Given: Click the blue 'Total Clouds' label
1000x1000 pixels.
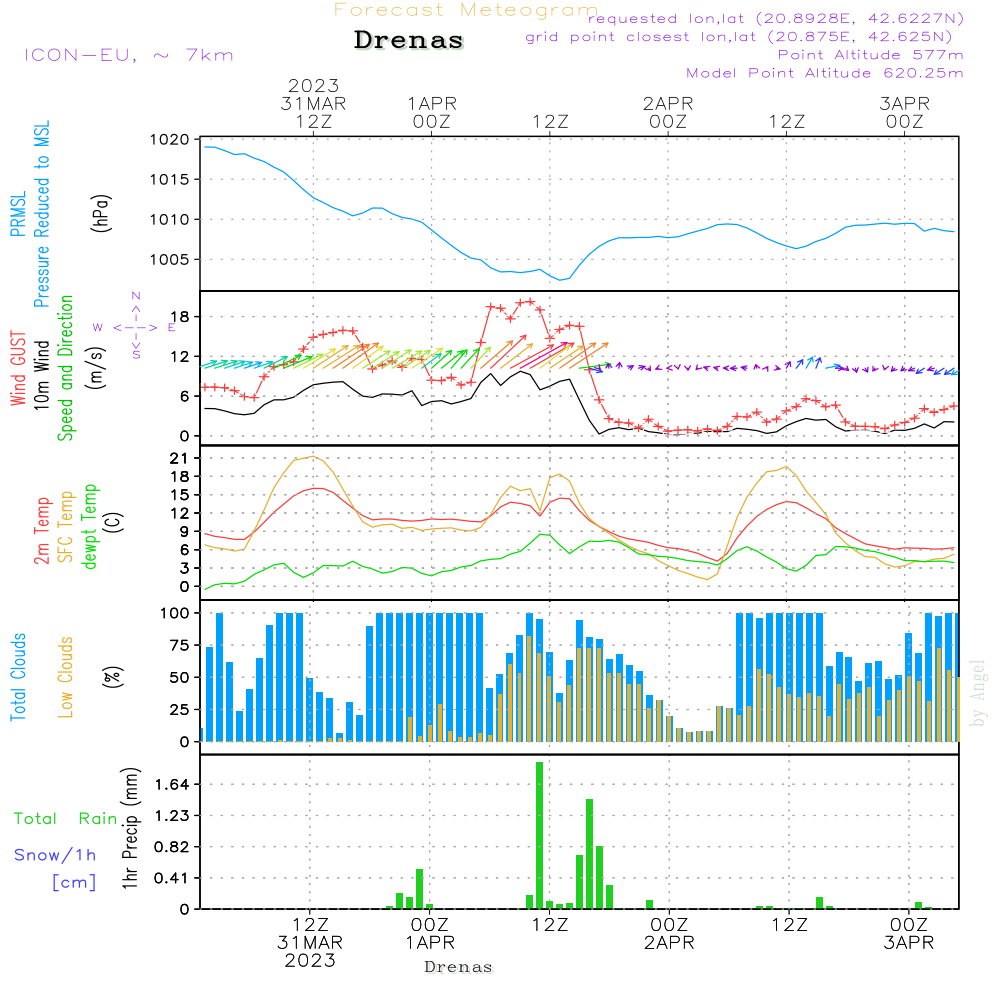Looking at the screenshot, I should click(18, 677).
